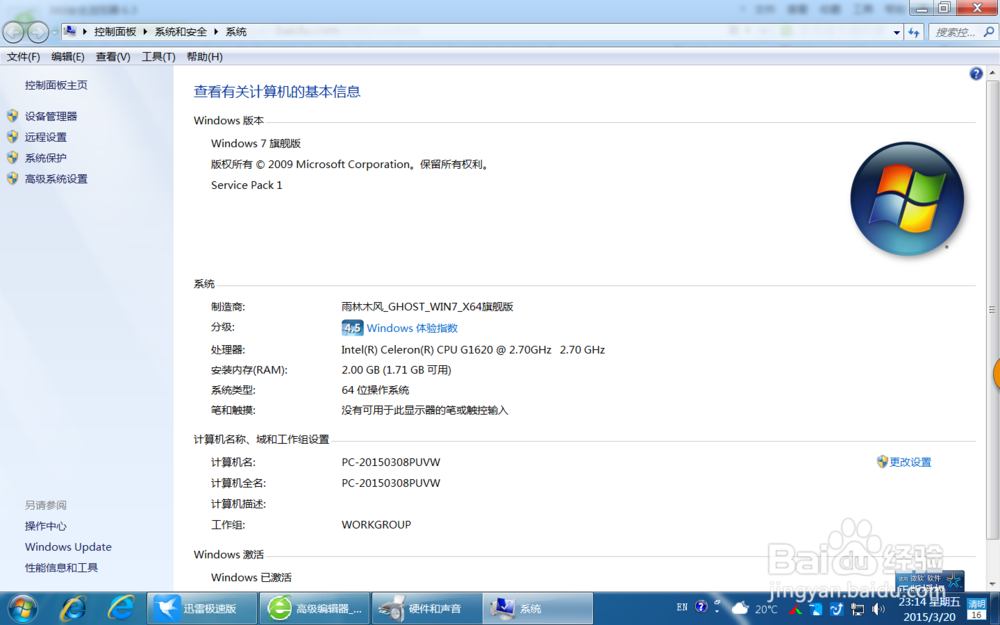
Task: Click red-green triangle tray icon
Action: pyautogui.click(x=795, y=609)
